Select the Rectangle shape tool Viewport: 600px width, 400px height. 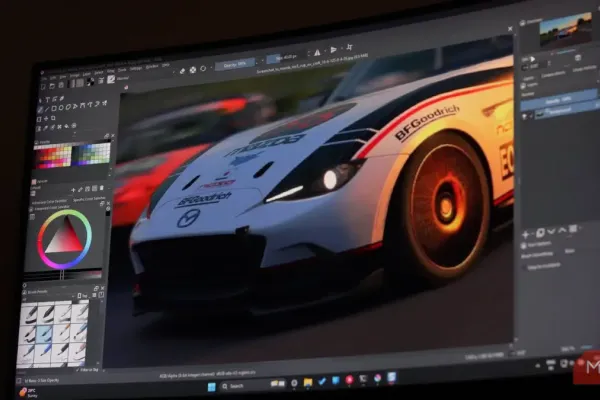coord(54,108)
